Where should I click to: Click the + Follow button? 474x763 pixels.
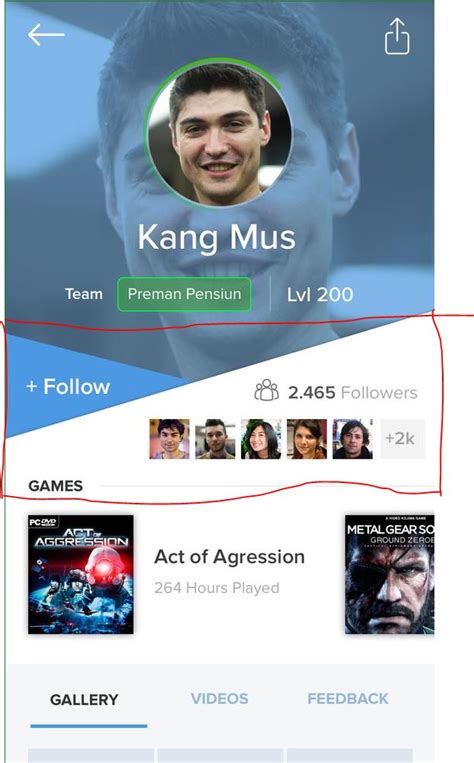68,387
